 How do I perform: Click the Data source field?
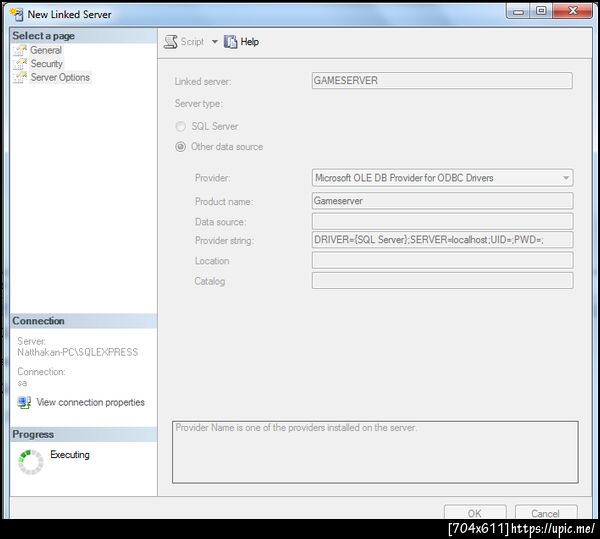(442, 221)
